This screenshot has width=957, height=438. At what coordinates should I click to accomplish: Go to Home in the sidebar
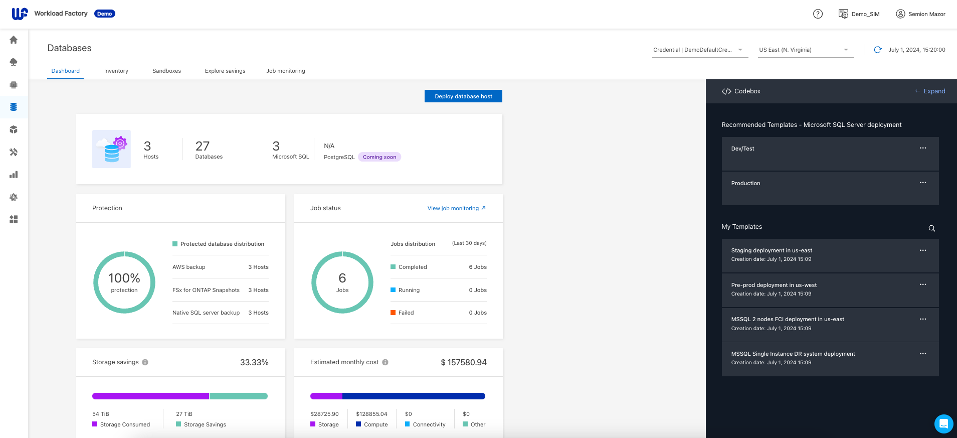coord(13,40)
